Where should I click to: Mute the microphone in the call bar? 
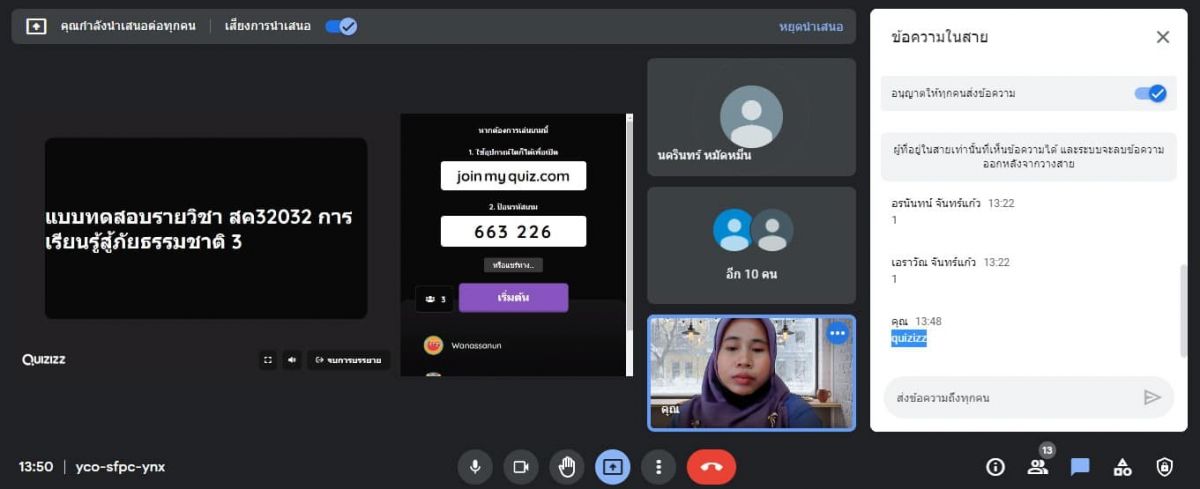click(x=475, y=467)
